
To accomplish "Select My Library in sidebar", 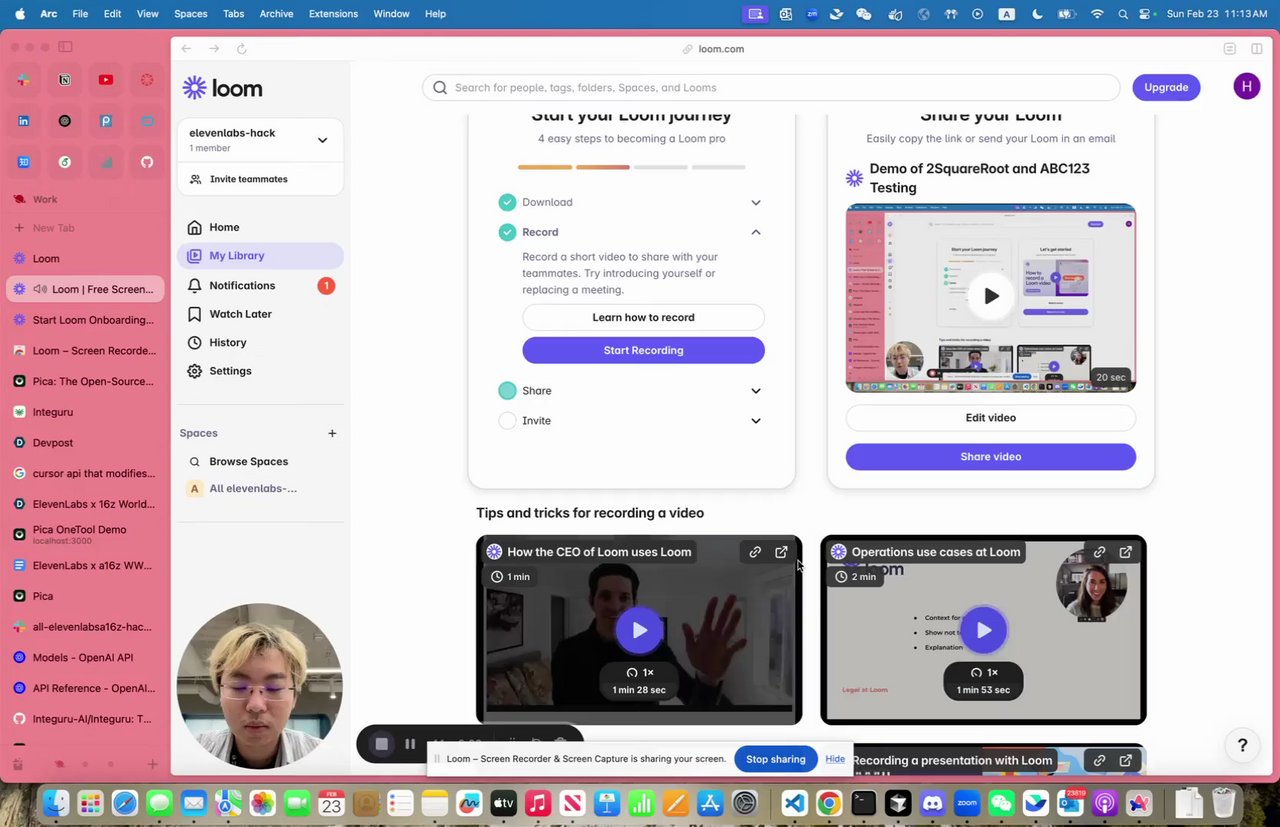I will coord(260,256).
